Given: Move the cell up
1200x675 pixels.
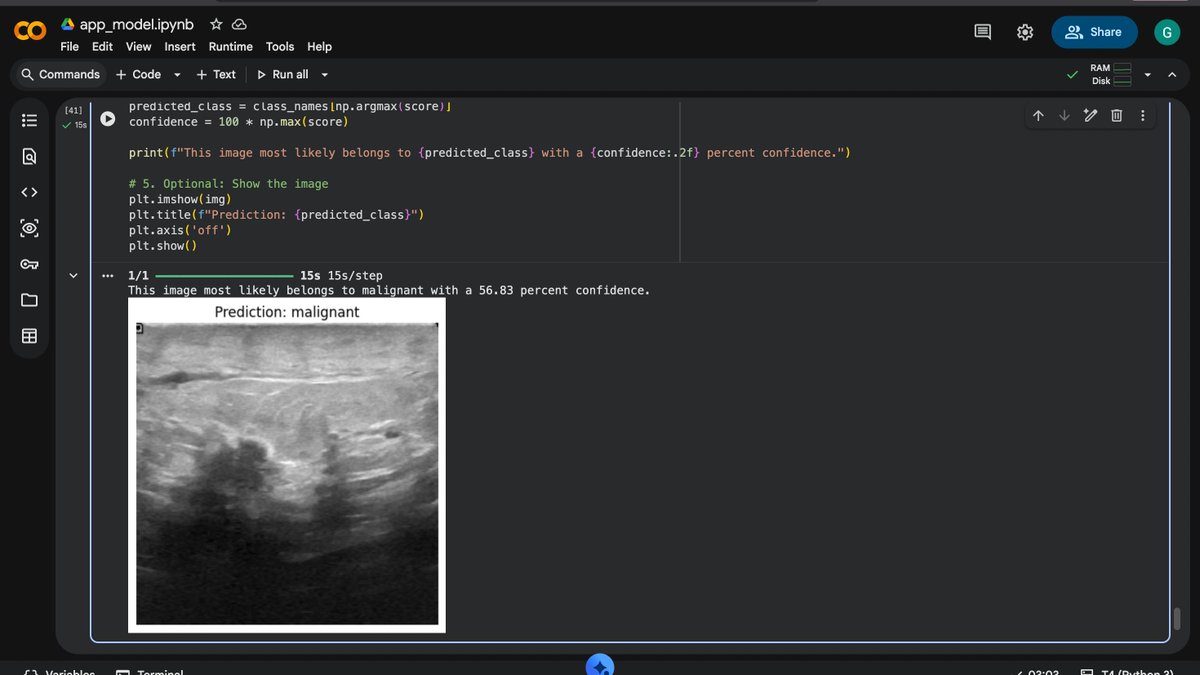Looking at the screenshot, I should point(1038,116).
